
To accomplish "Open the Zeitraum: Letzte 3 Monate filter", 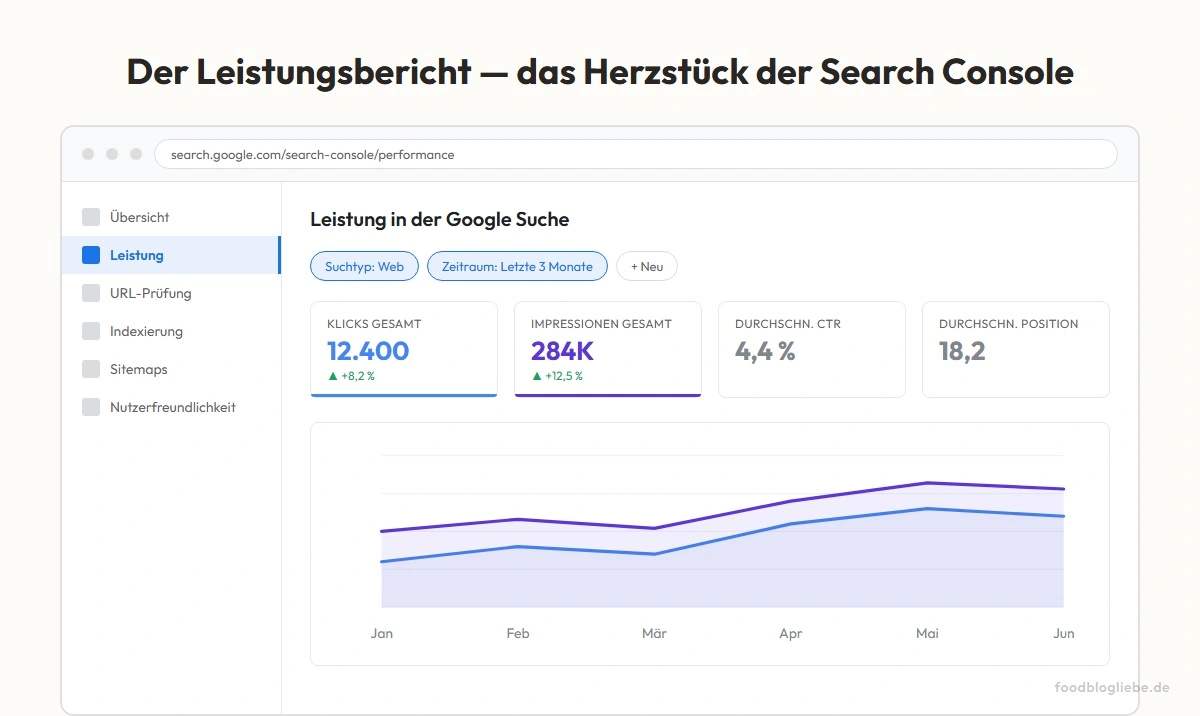I will tap(517, 266).
